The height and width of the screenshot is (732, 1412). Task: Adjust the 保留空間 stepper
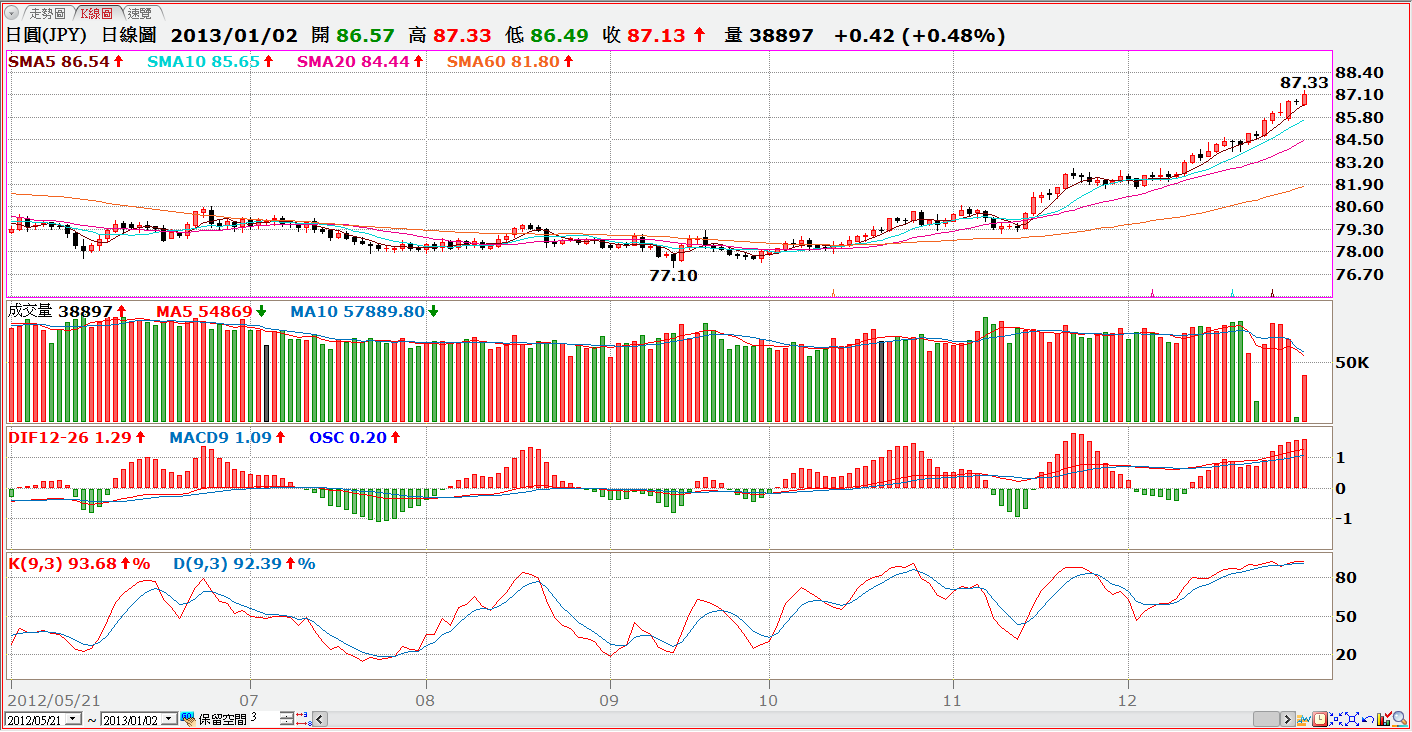click(x=287, y=719)
